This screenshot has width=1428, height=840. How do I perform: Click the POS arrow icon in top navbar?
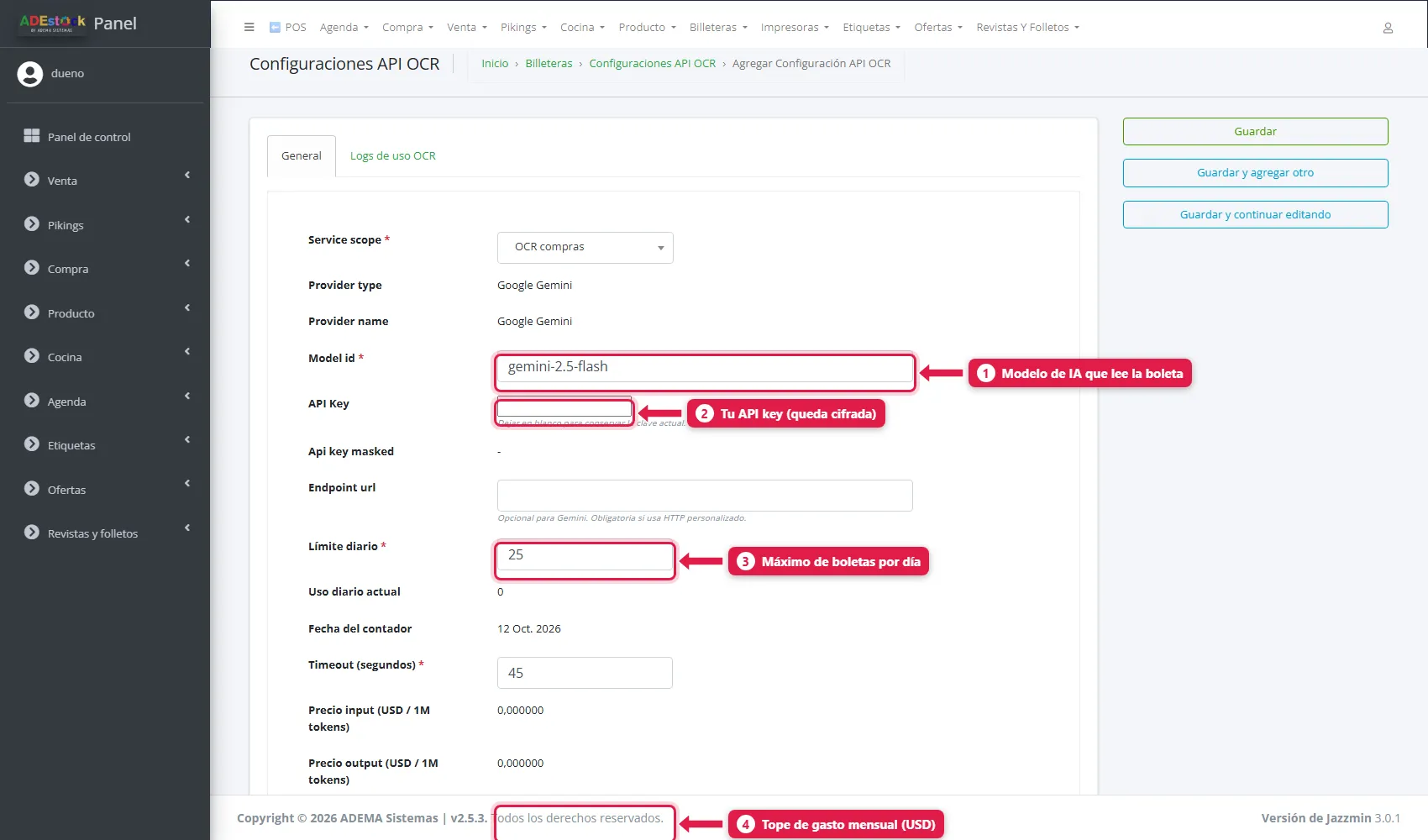click(275, 27)
